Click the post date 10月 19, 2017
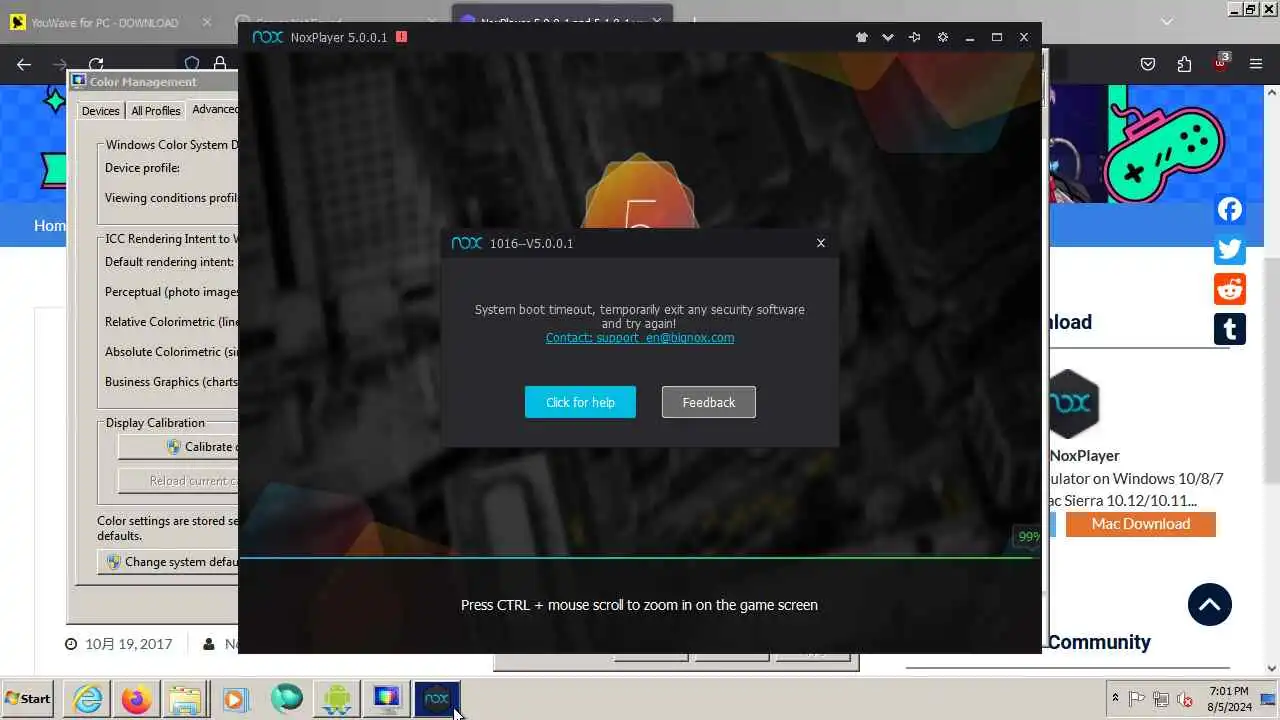 click(x=128, y=644)
